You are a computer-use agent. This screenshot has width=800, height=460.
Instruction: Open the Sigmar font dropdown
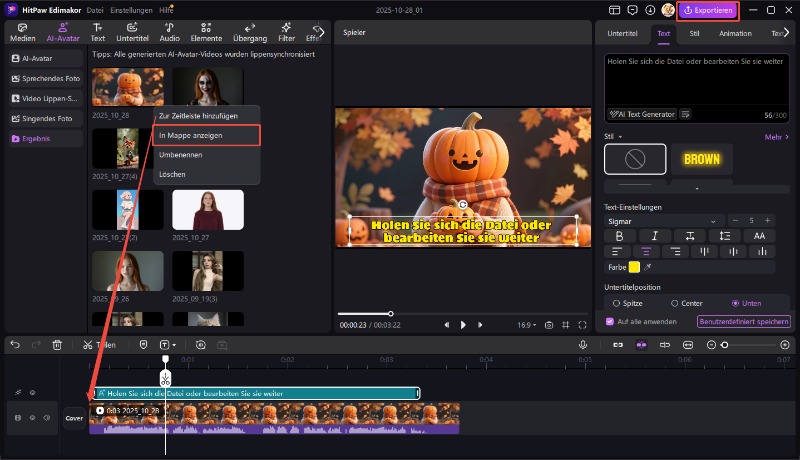tap(662, 221)
